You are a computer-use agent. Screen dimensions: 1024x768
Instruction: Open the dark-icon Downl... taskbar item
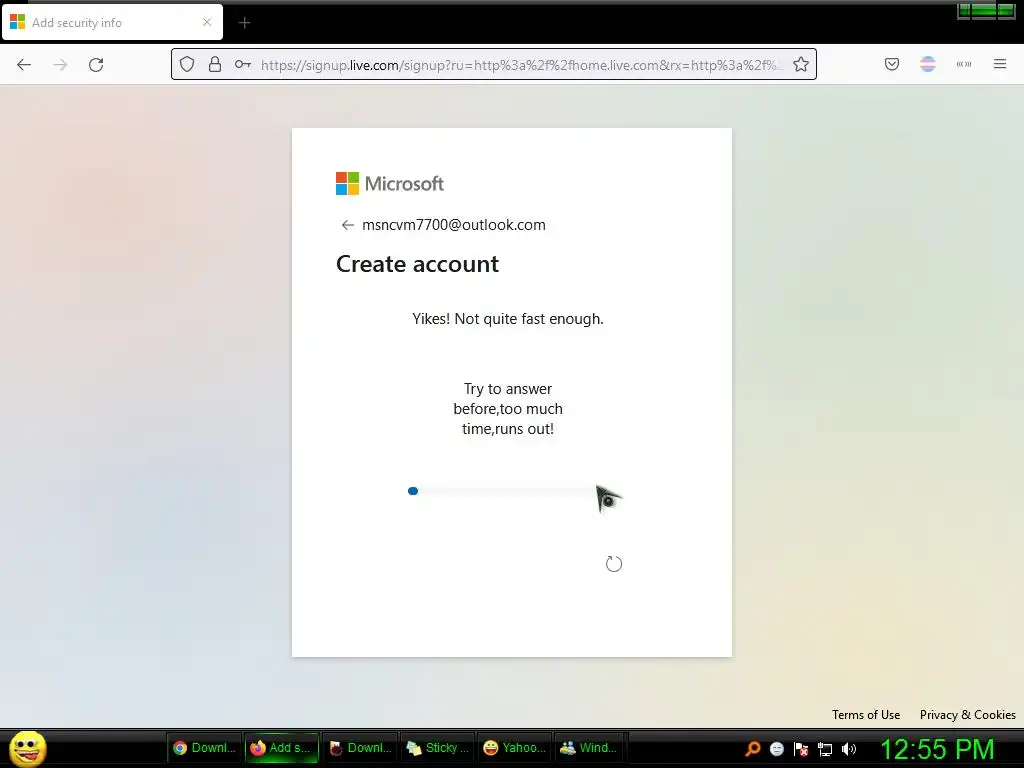point(360,748)
